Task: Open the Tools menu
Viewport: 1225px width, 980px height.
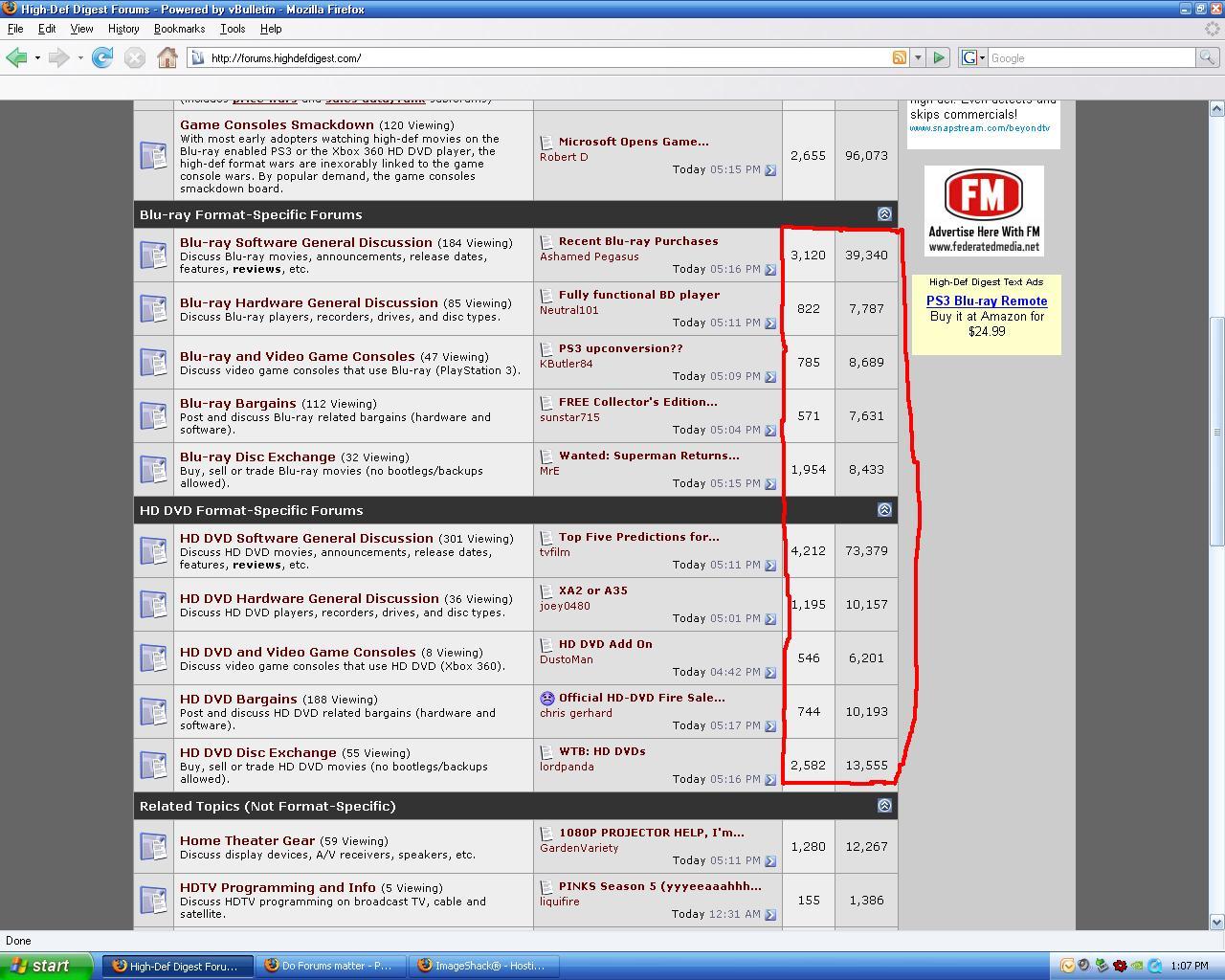Action: (x=233, y=29)
